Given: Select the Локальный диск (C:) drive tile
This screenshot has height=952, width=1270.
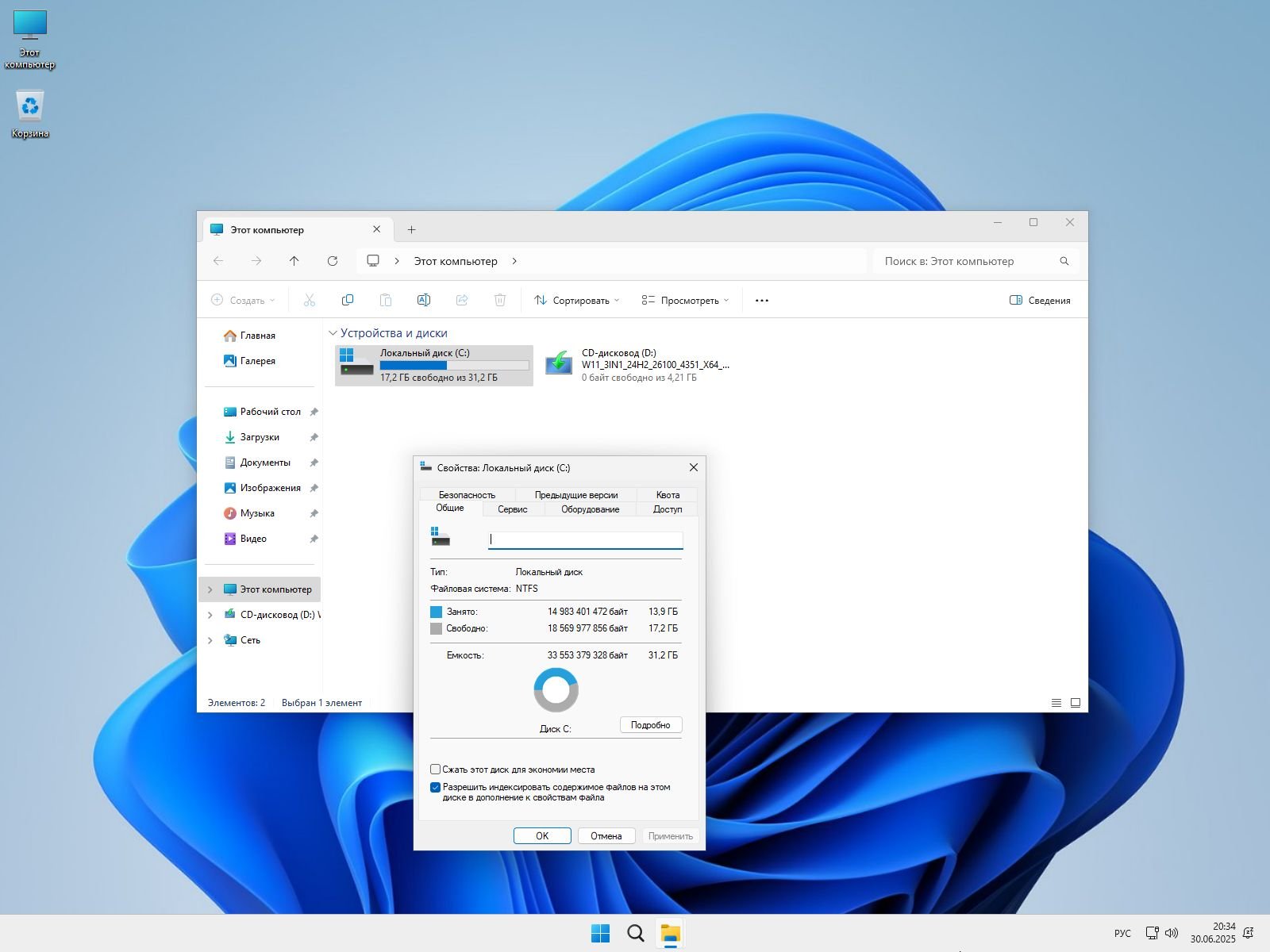Looking at the screenshot, I should point(434,366).
